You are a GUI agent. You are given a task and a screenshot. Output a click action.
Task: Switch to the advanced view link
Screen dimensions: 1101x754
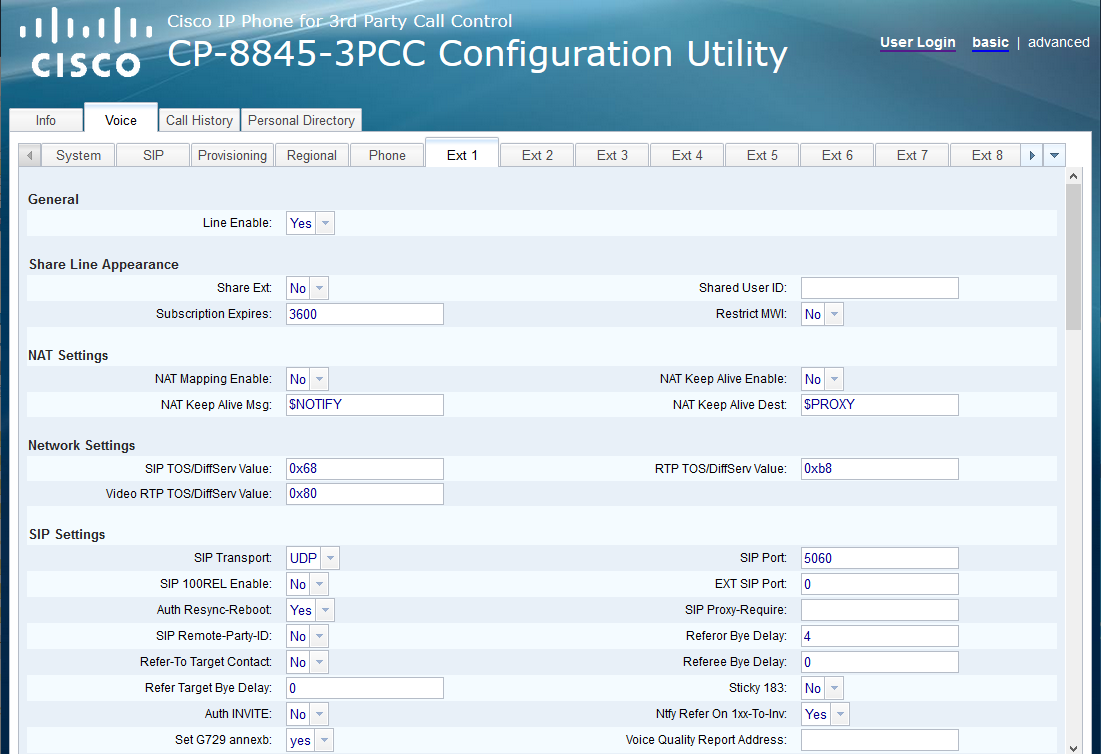(1058, 42)
